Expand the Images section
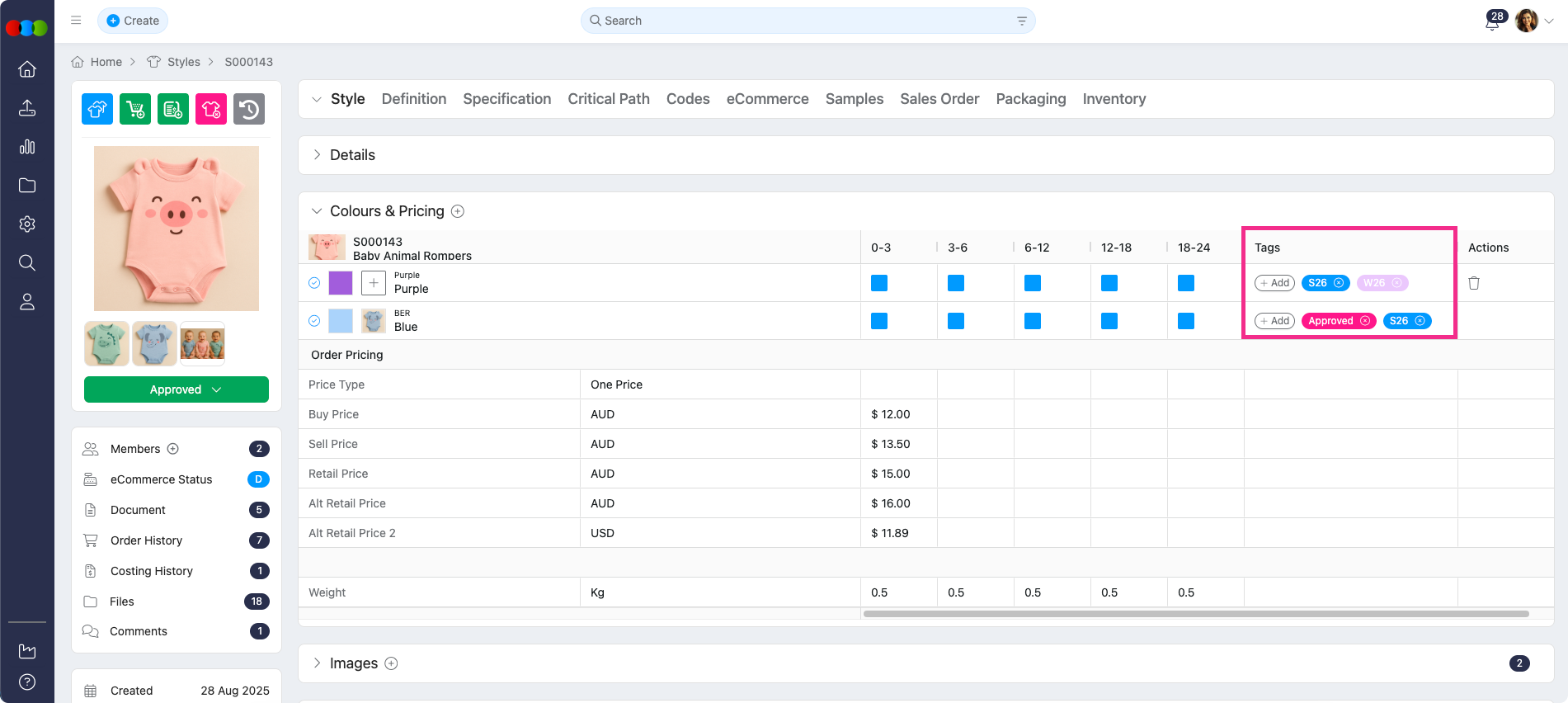 coord(317,663)
